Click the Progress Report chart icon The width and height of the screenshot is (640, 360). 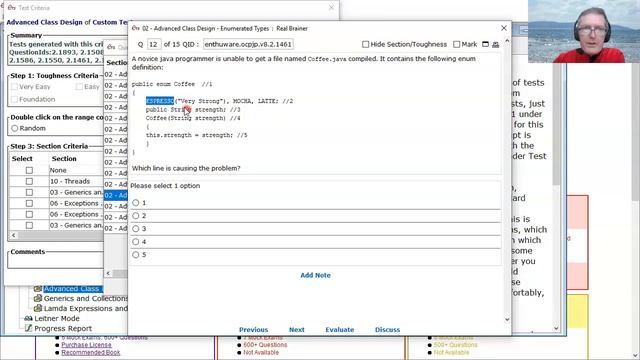[x=28, y=328]
